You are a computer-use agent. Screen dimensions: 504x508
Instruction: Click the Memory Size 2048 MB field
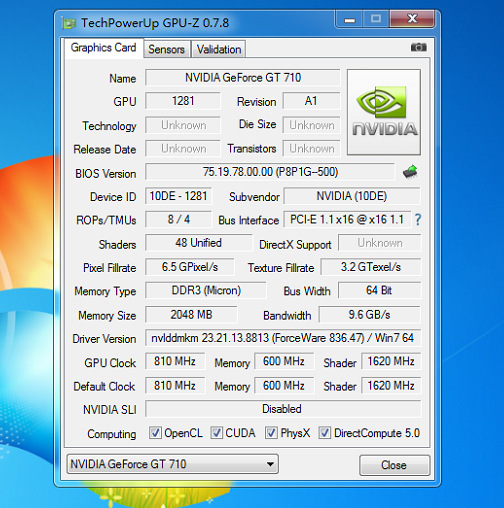click(191, 315)
